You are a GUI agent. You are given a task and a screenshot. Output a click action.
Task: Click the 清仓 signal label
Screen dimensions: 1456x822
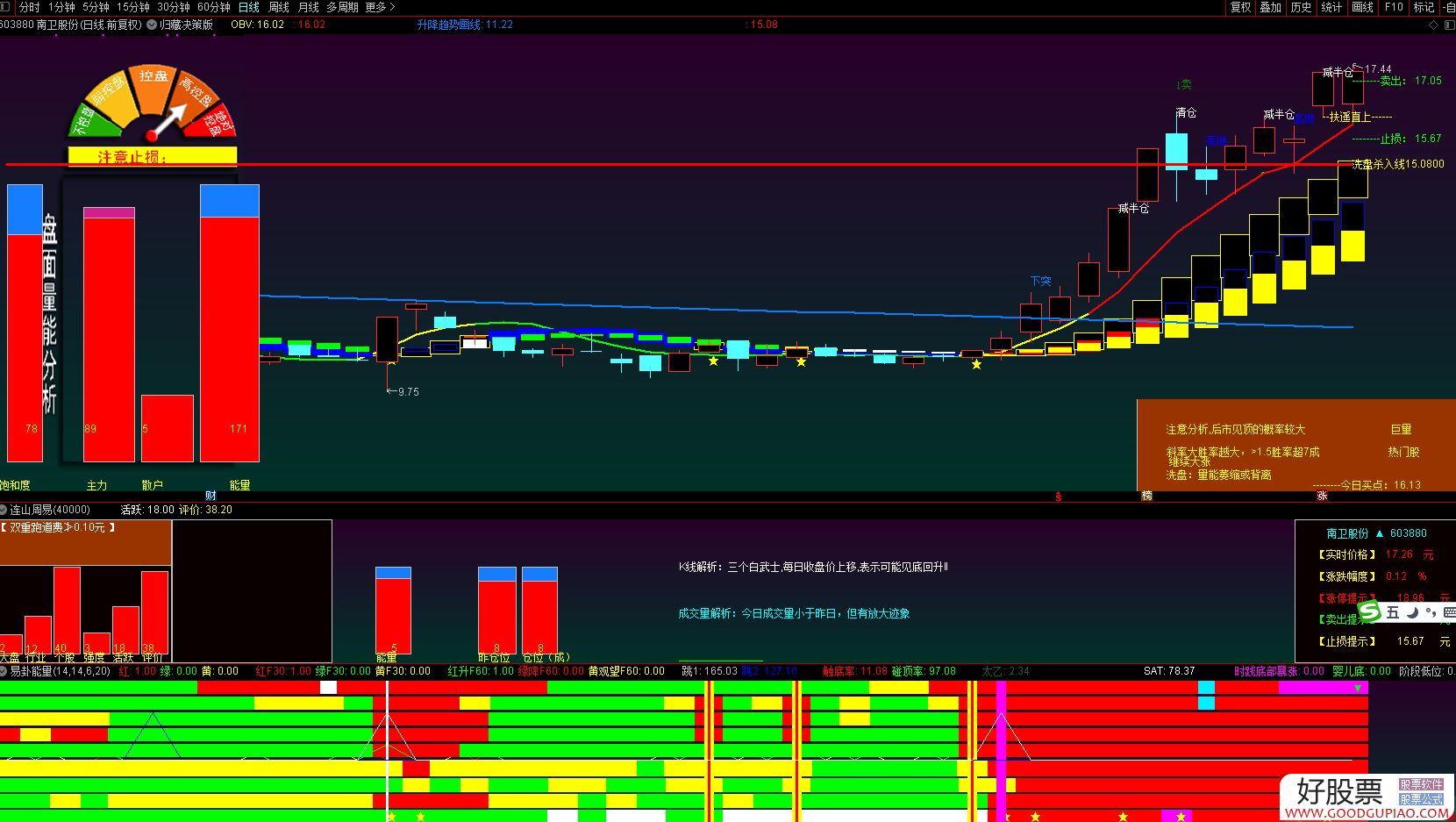tap(1186, 112)
